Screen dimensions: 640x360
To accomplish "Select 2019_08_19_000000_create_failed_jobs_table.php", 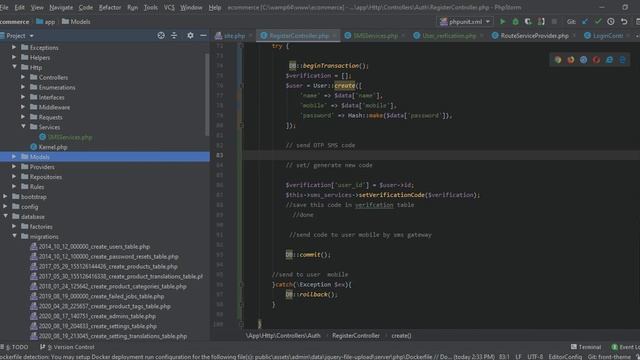I will pos(97,296).
